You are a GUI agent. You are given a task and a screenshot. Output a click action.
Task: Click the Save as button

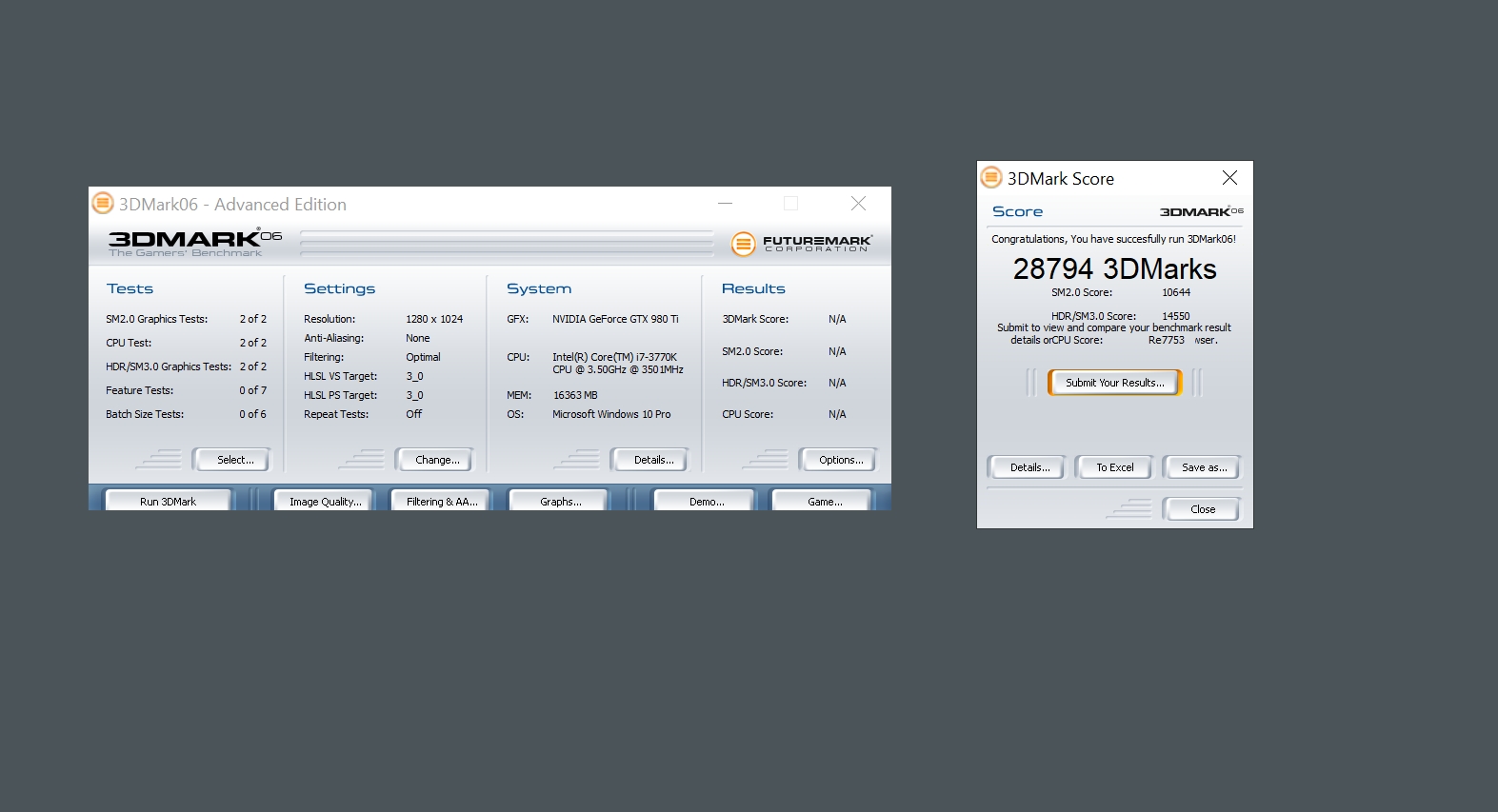1202,467
